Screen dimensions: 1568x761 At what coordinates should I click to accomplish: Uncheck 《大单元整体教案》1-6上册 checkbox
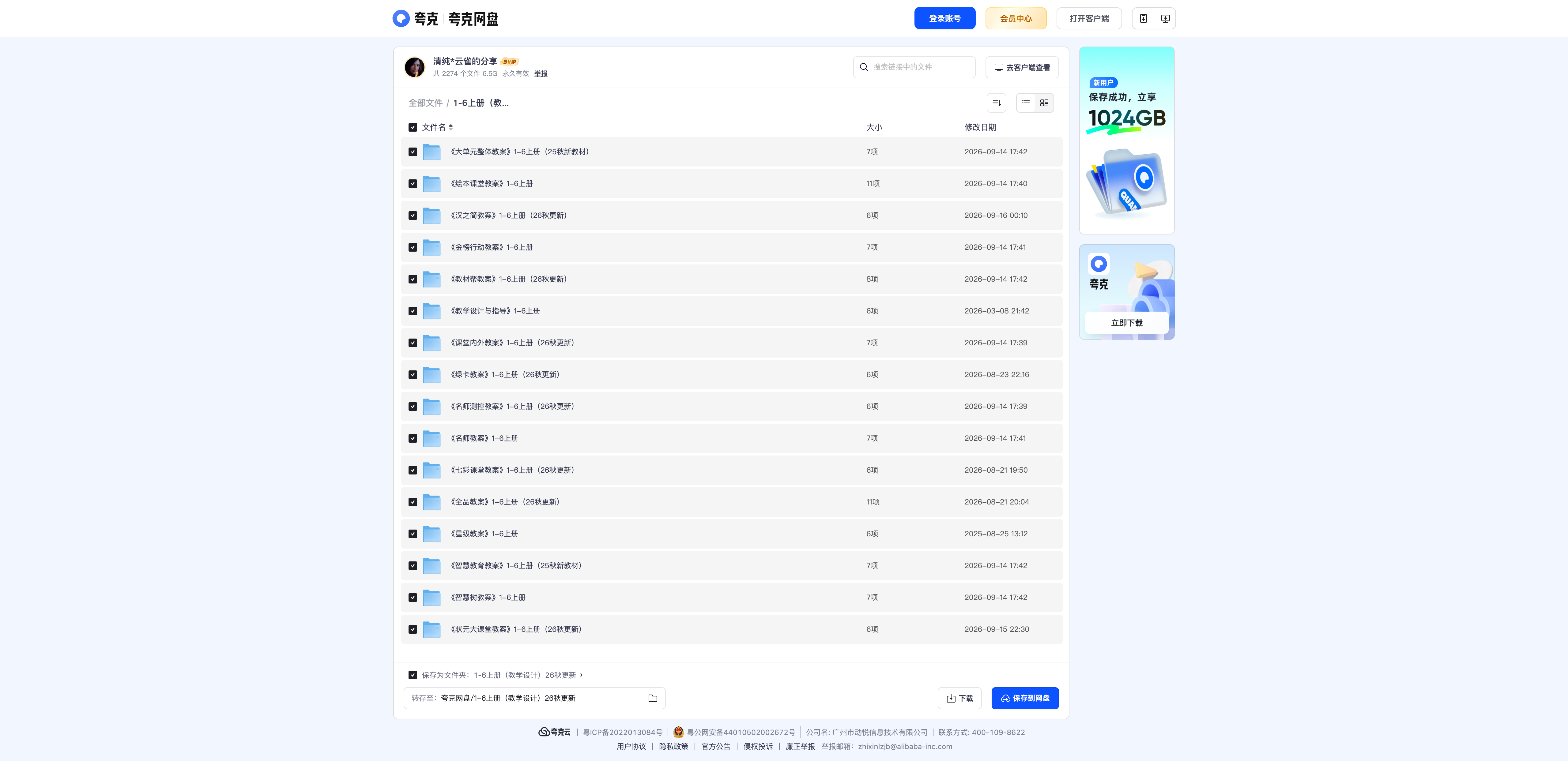(x=413, y=152)
